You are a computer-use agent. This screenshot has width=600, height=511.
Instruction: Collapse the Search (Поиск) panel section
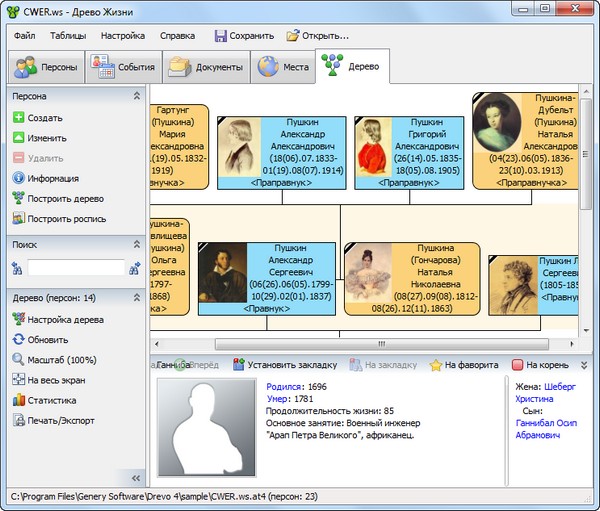click(136, 244)
